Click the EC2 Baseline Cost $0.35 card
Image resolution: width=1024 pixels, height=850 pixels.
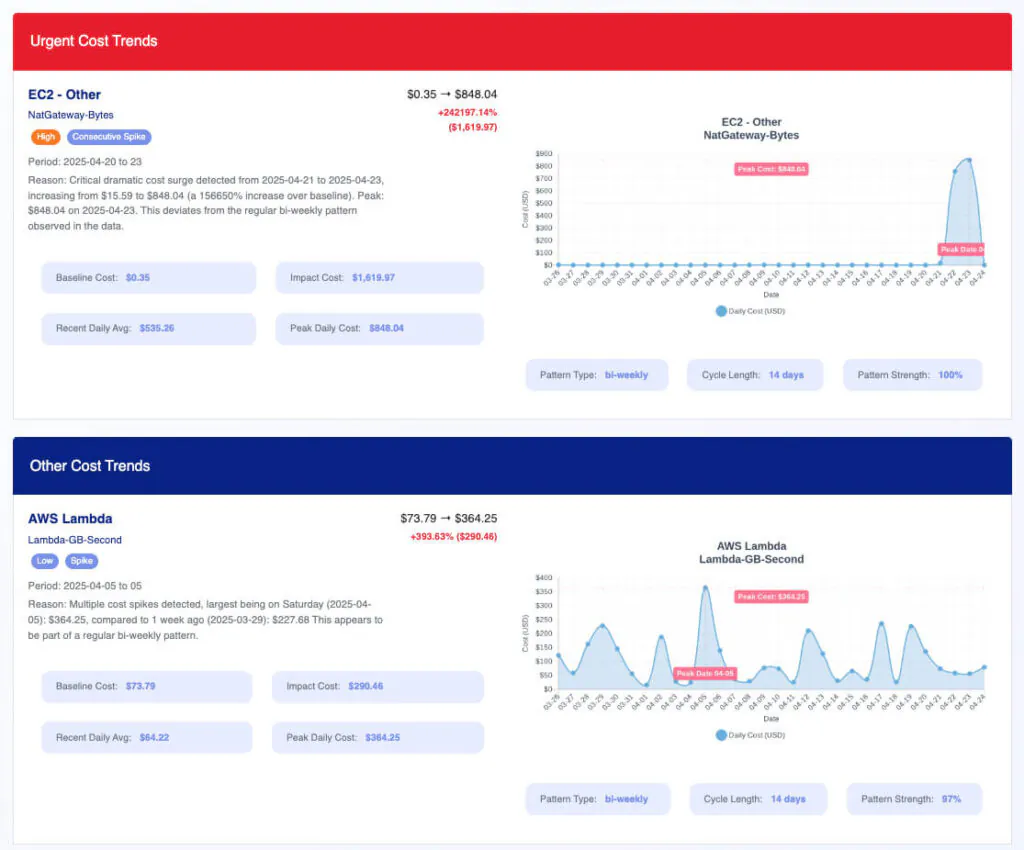click(x=148, y=277)
